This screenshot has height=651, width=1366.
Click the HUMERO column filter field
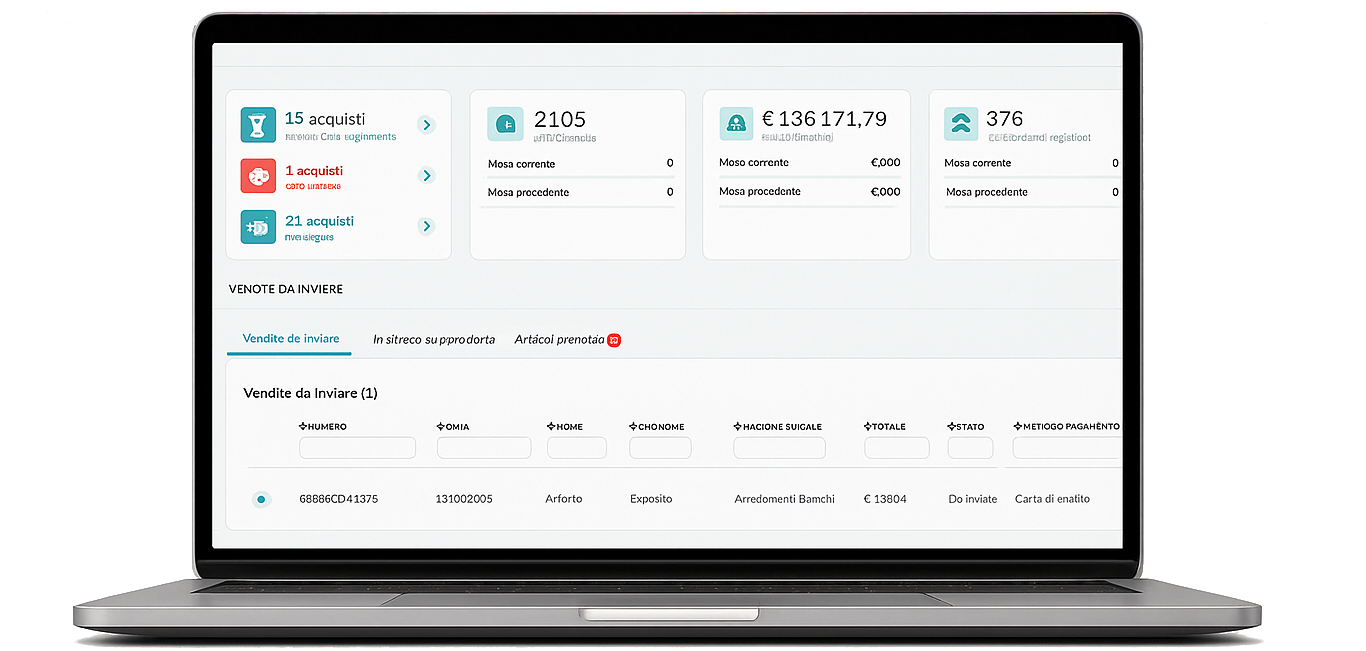click(x=357, y=448)
